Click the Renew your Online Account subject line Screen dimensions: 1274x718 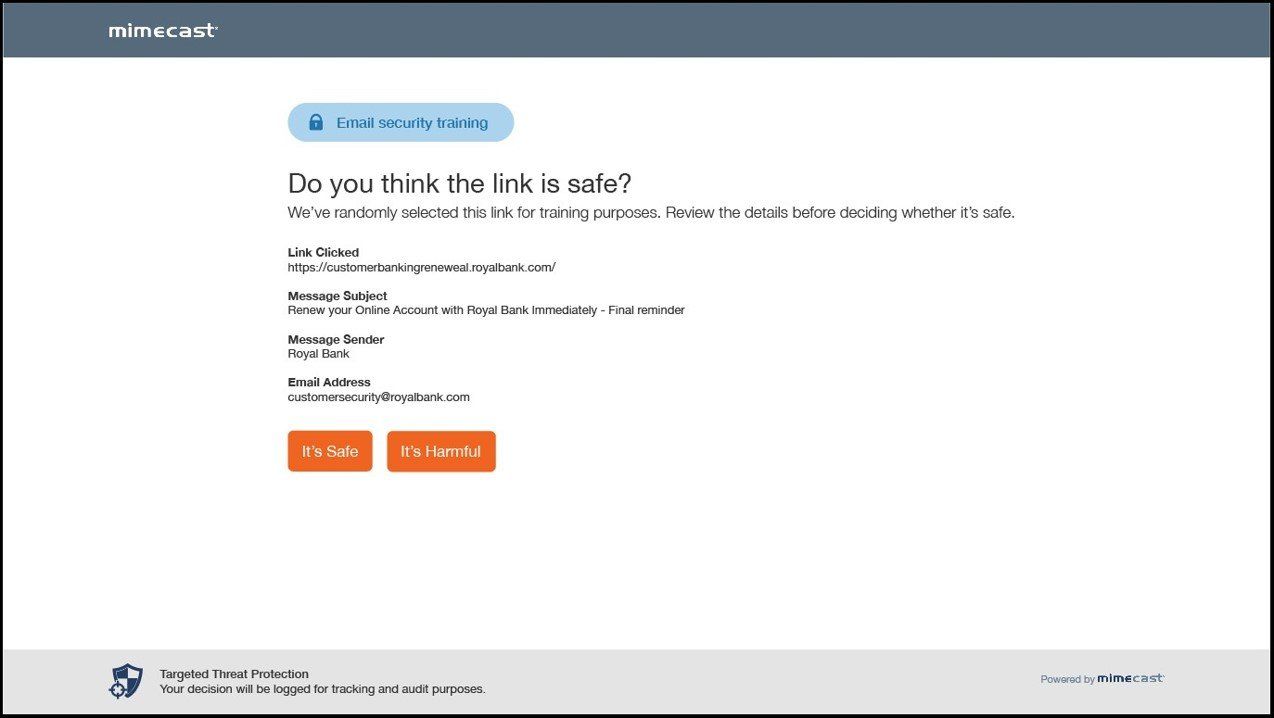[486, 310]
